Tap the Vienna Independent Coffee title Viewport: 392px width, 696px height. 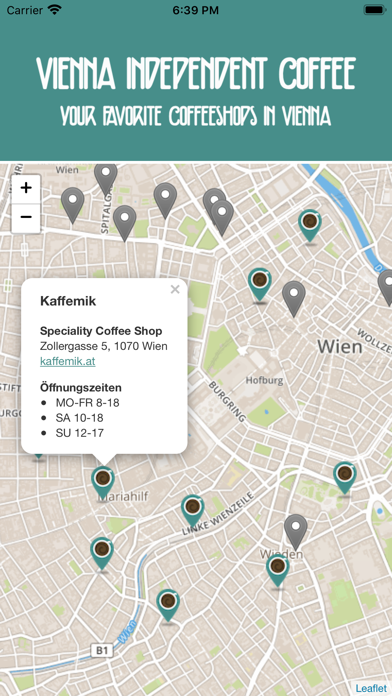pos(196,73)
